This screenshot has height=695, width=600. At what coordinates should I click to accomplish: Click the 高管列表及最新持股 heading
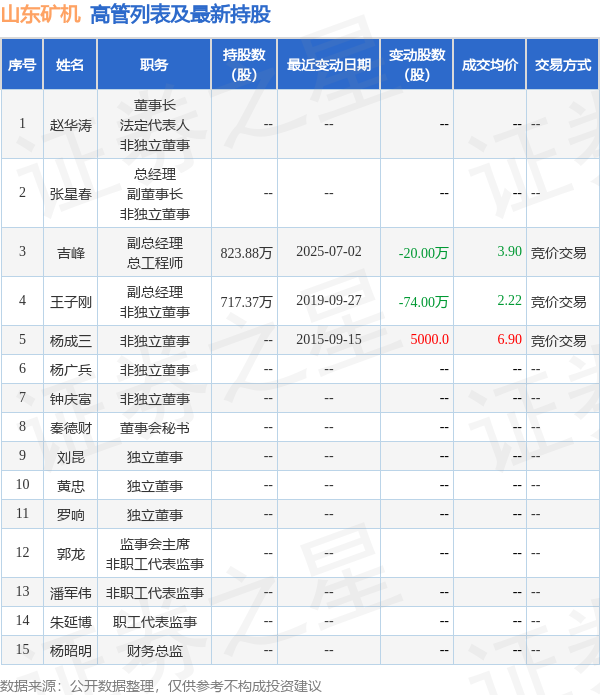click(180, 15)
